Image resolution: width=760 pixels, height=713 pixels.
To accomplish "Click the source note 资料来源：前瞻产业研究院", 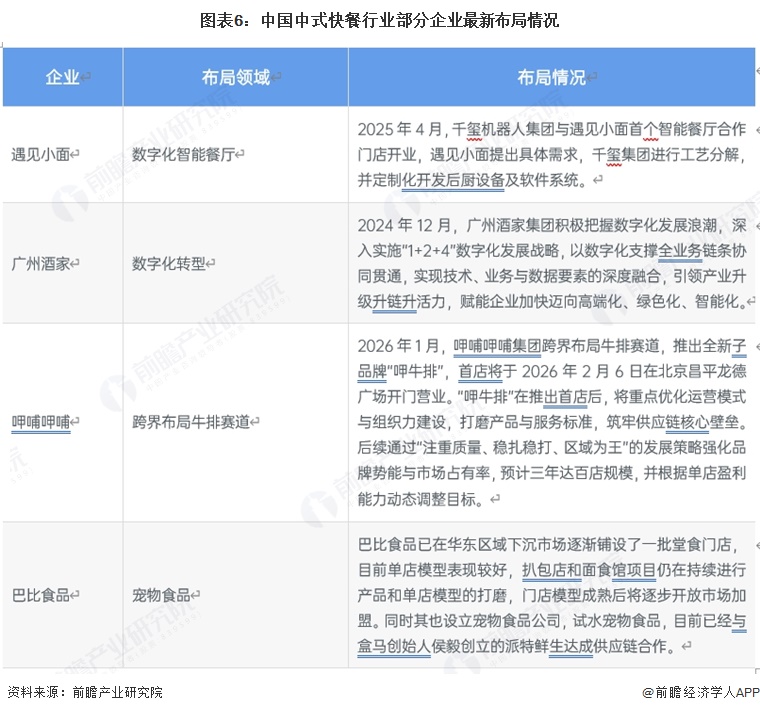I will click(85, 692).
